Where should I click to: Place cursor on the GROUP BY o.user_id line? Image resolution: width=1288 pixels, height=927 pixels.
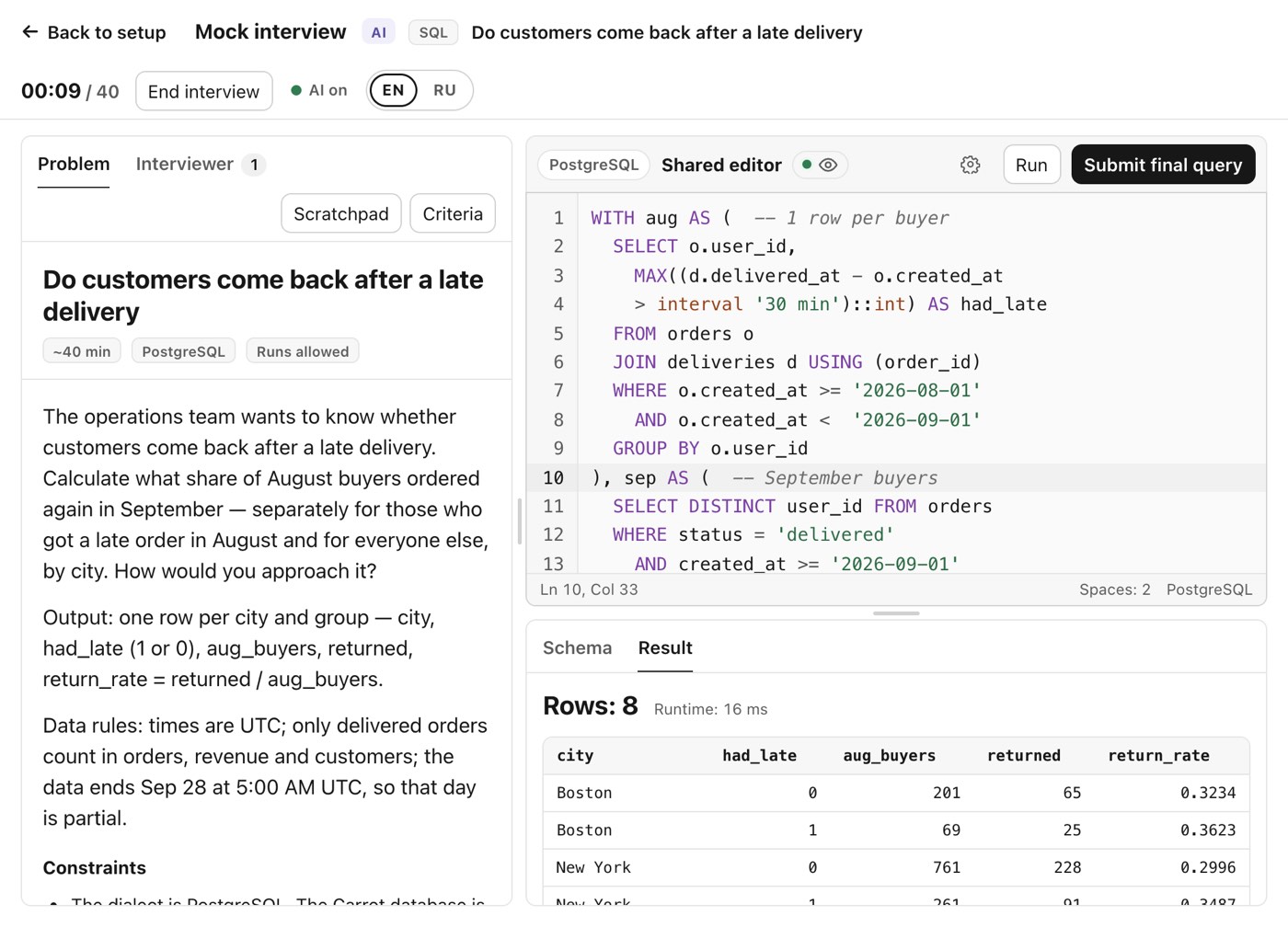coord(710,448)
